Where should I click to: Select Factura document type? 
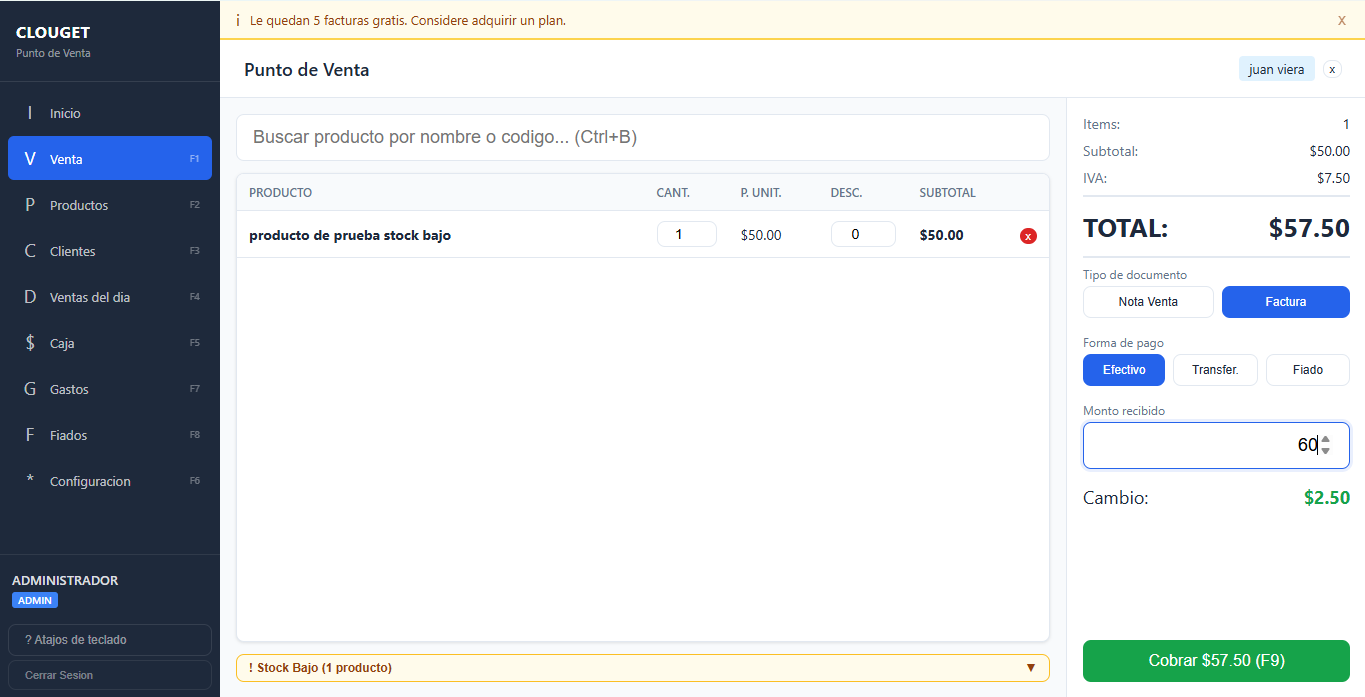tap(1285, 302)
